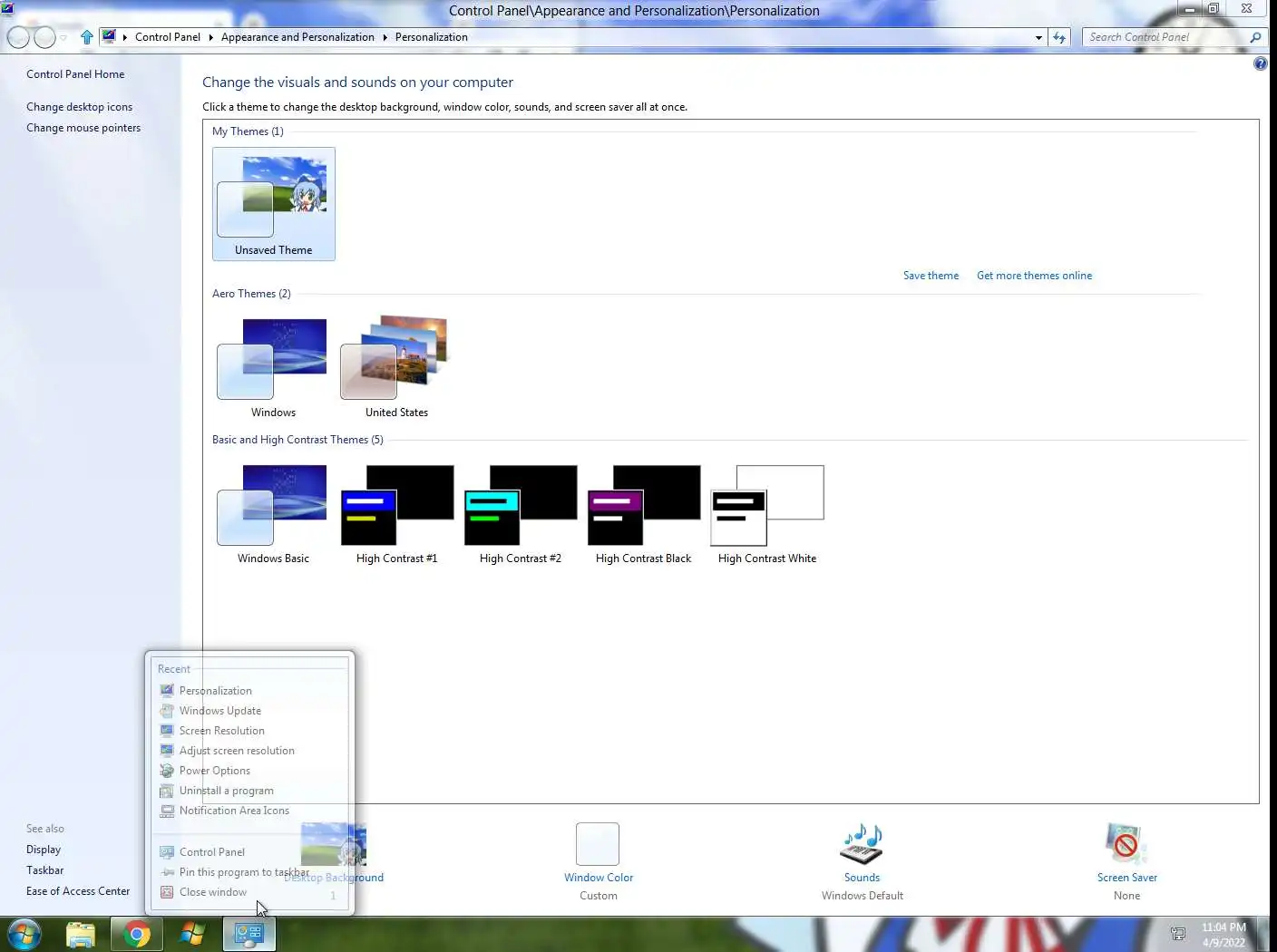Click the Back navigation button
The height and width of the screenshot is (952, 1277).
pos(17,37)
